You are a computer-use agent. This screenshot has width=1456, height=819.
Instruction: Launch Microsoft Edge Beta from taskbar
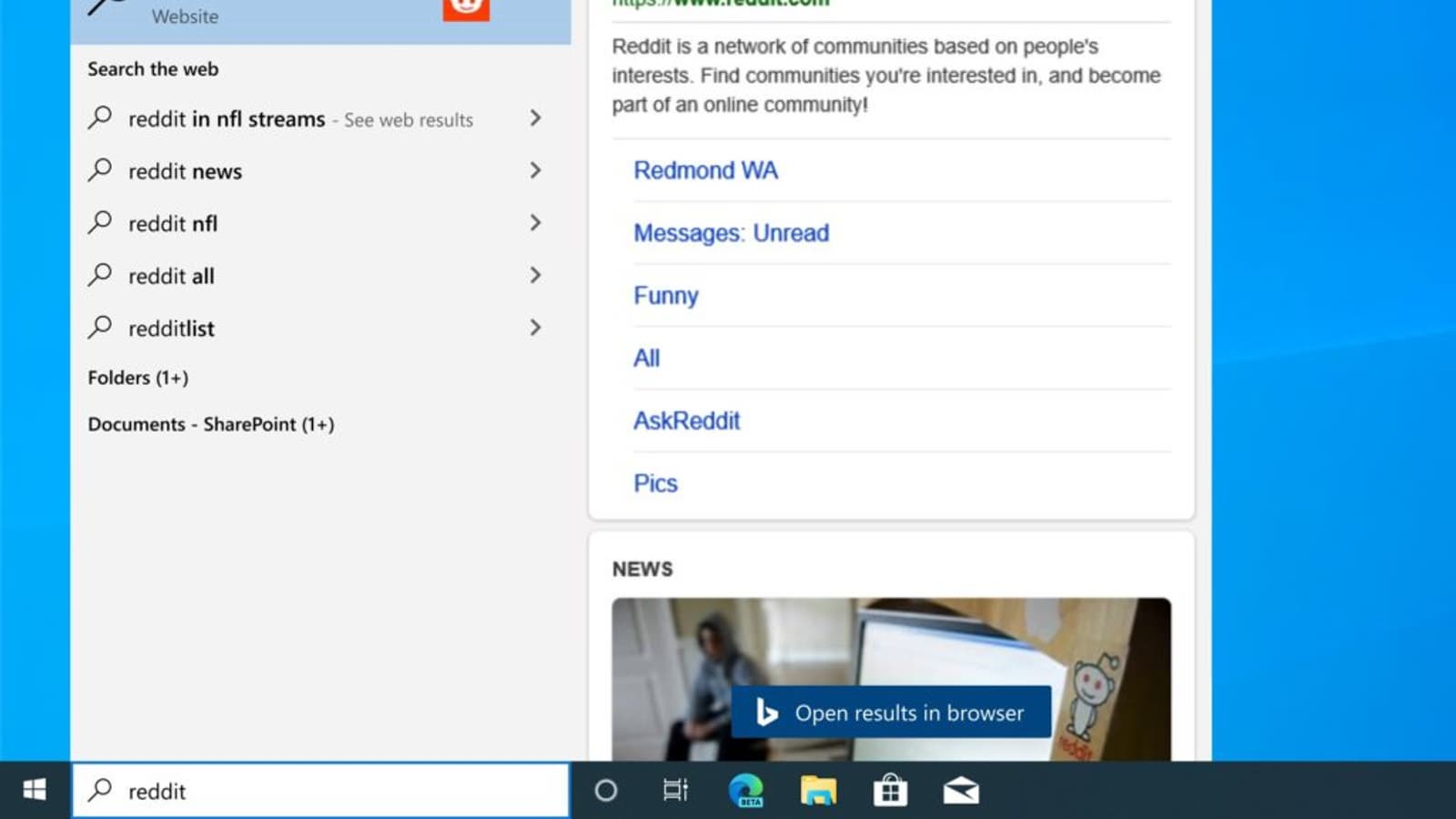(x=746, y=790)
